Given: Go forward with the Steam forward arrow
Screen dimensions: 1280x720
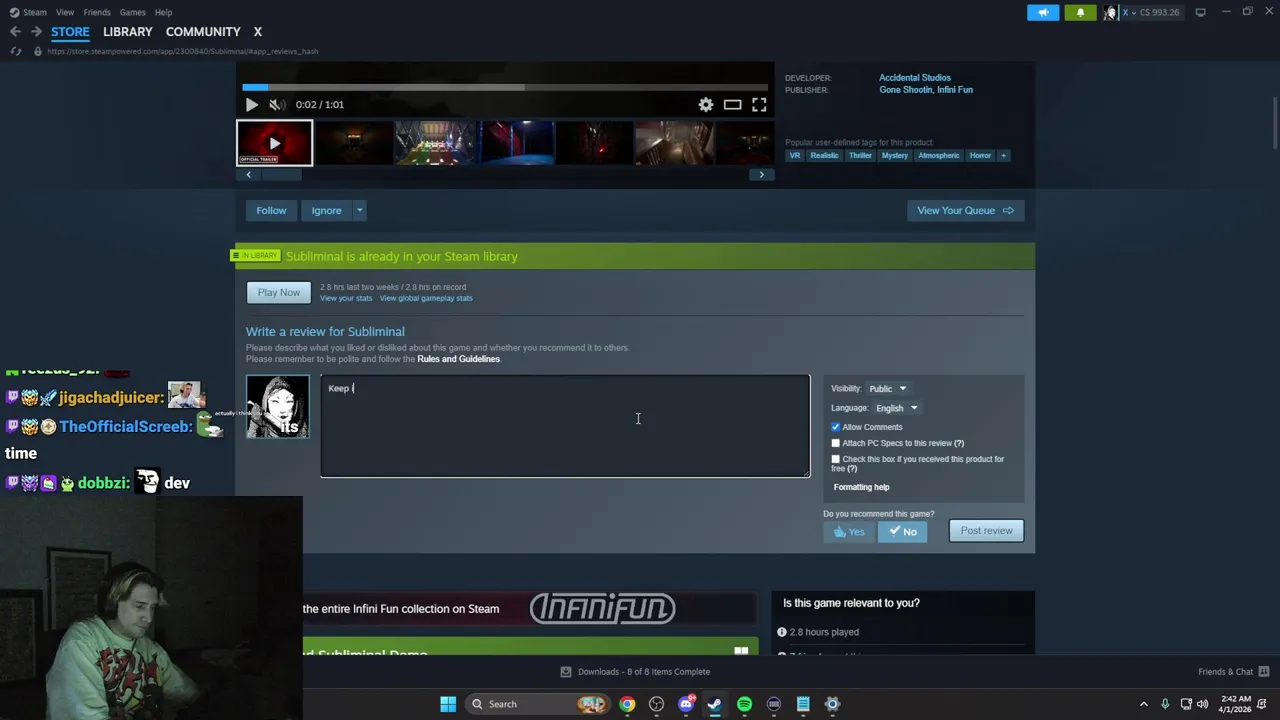Looking at the screenshot, I should (x=36, y=32).
